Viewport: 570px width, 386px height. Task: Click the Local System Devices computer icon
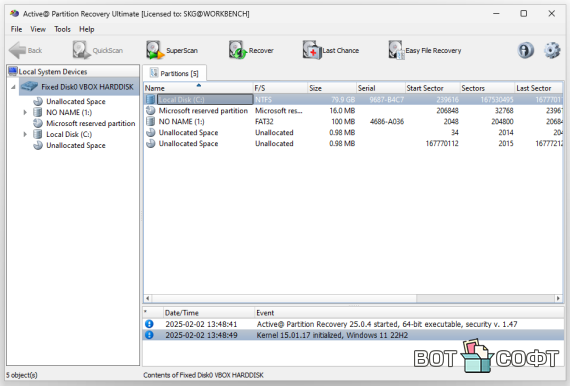13,71
